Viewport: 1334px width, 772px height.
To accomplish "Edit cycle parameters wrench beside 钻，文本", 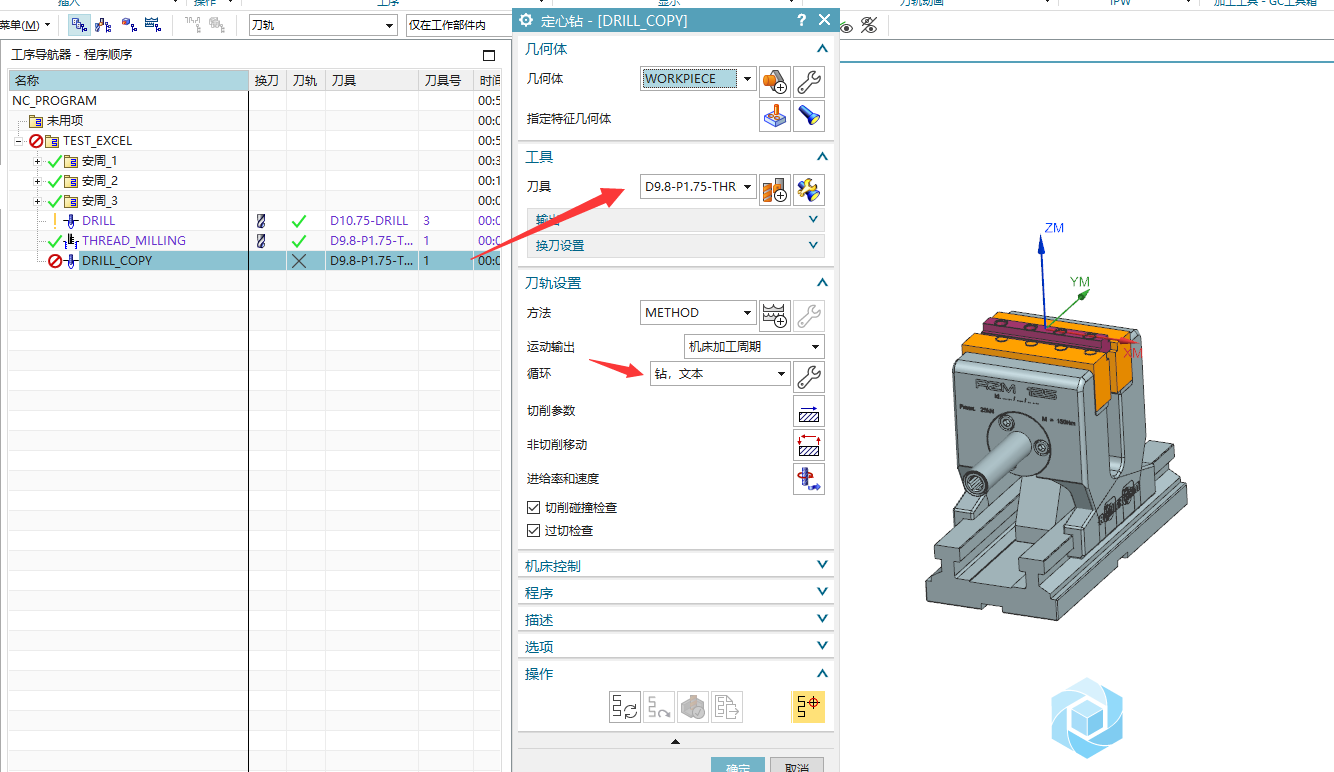I will [809, 376].
